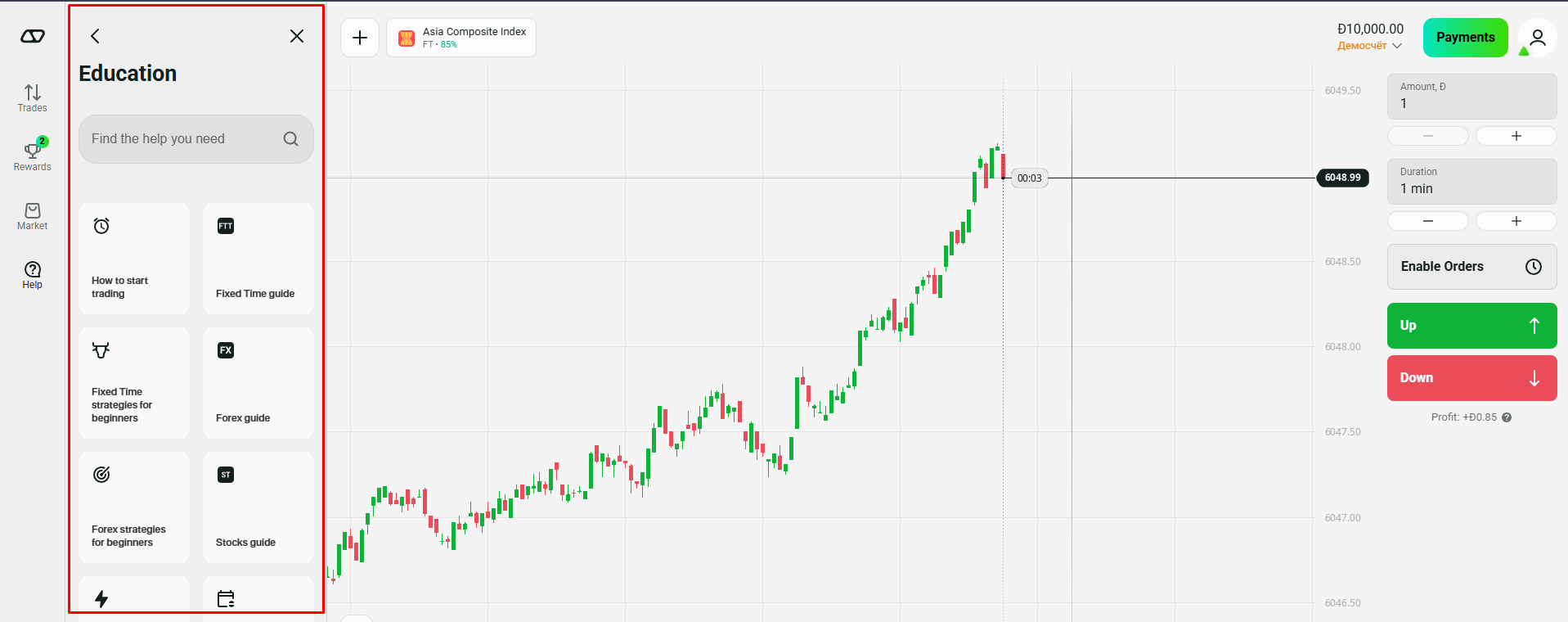This screenshot has width=1568, height=622.
Task: Open the Market sidebar section
Action: coord(32,217)
